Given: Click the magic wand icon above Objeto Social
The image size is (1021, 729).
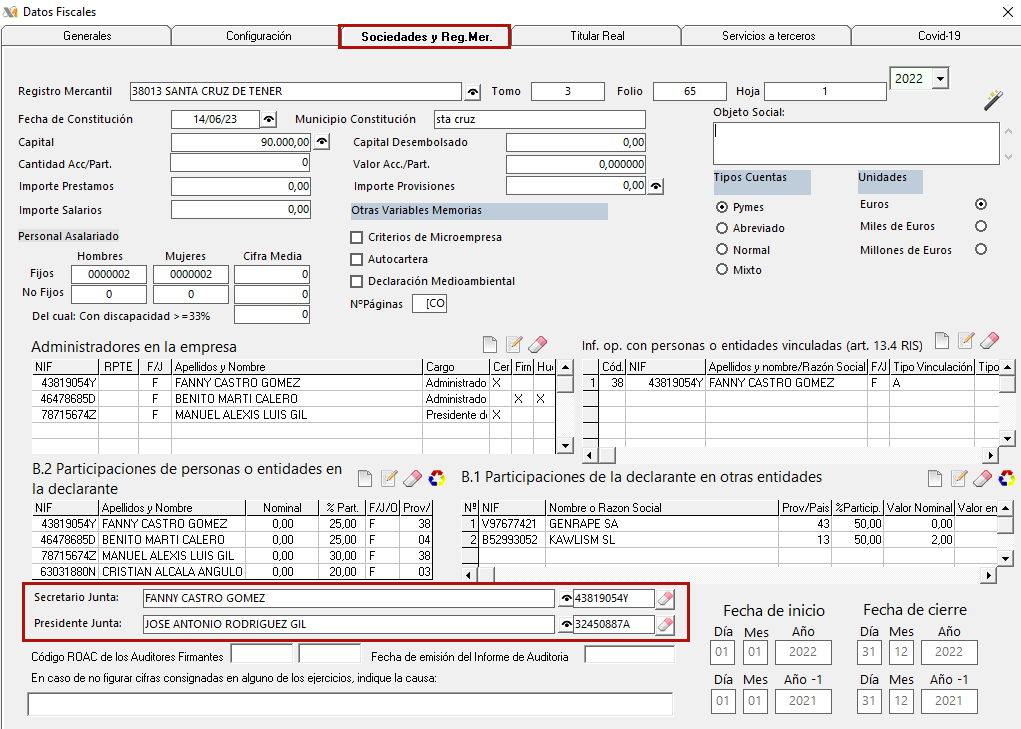Looking at the screenshot, I should click(993, 100).
